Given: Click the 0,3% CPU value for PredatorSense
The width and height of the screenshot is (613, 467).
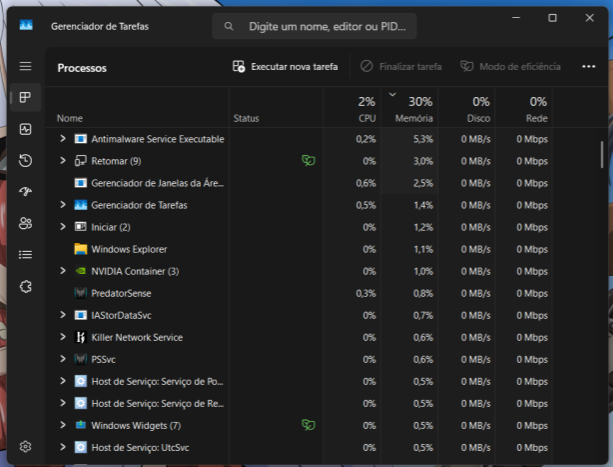Looking at the screenshot, I should (x=366, y=293).
